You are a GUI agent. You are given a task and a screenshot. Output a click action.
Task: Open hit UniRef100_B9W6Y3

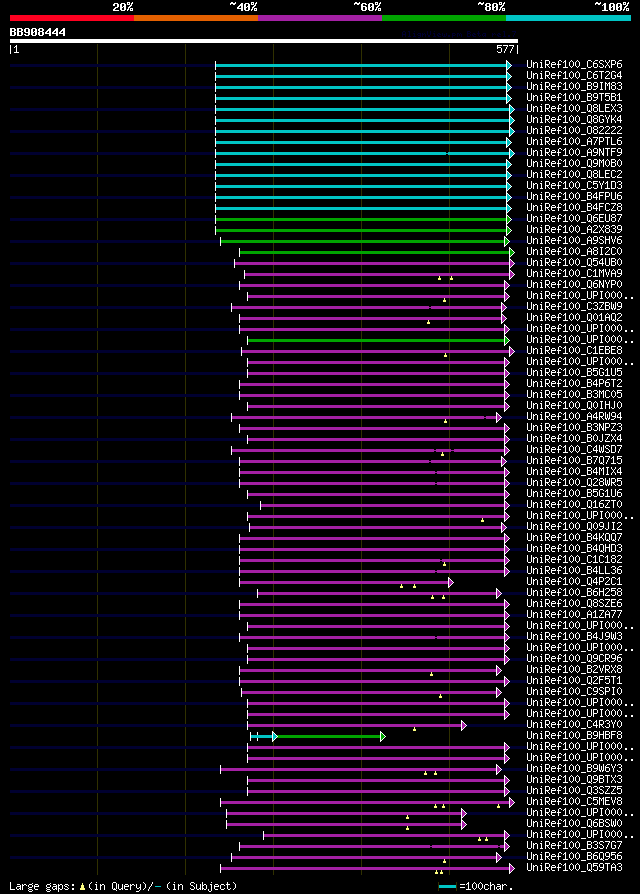(574, 769)
